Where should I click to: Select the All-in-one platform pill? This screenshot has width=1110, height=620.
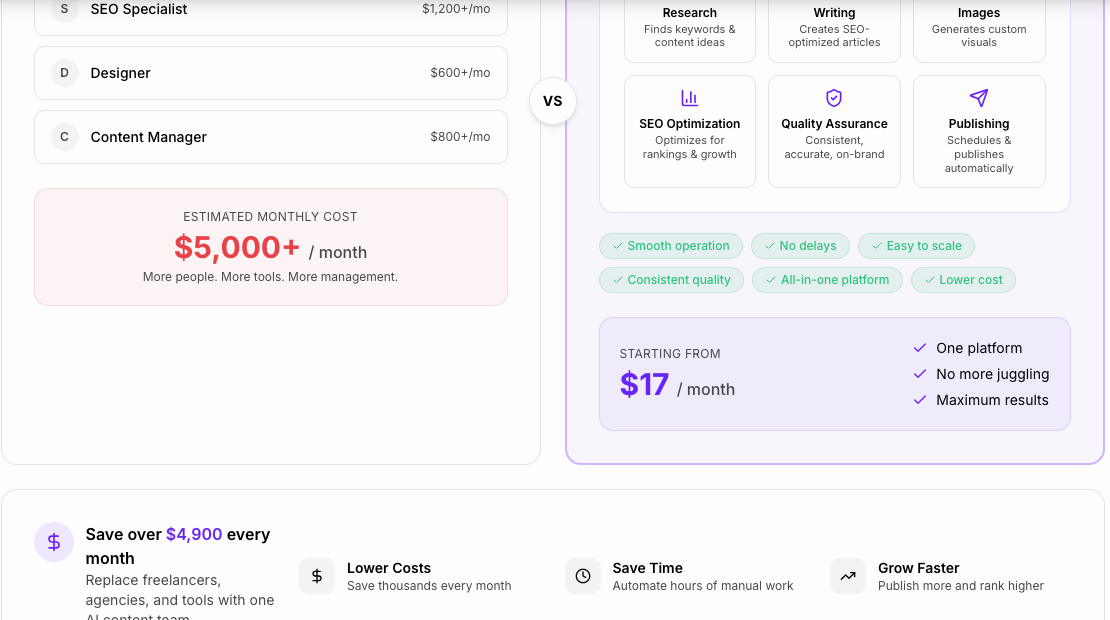tap(828, 280)
